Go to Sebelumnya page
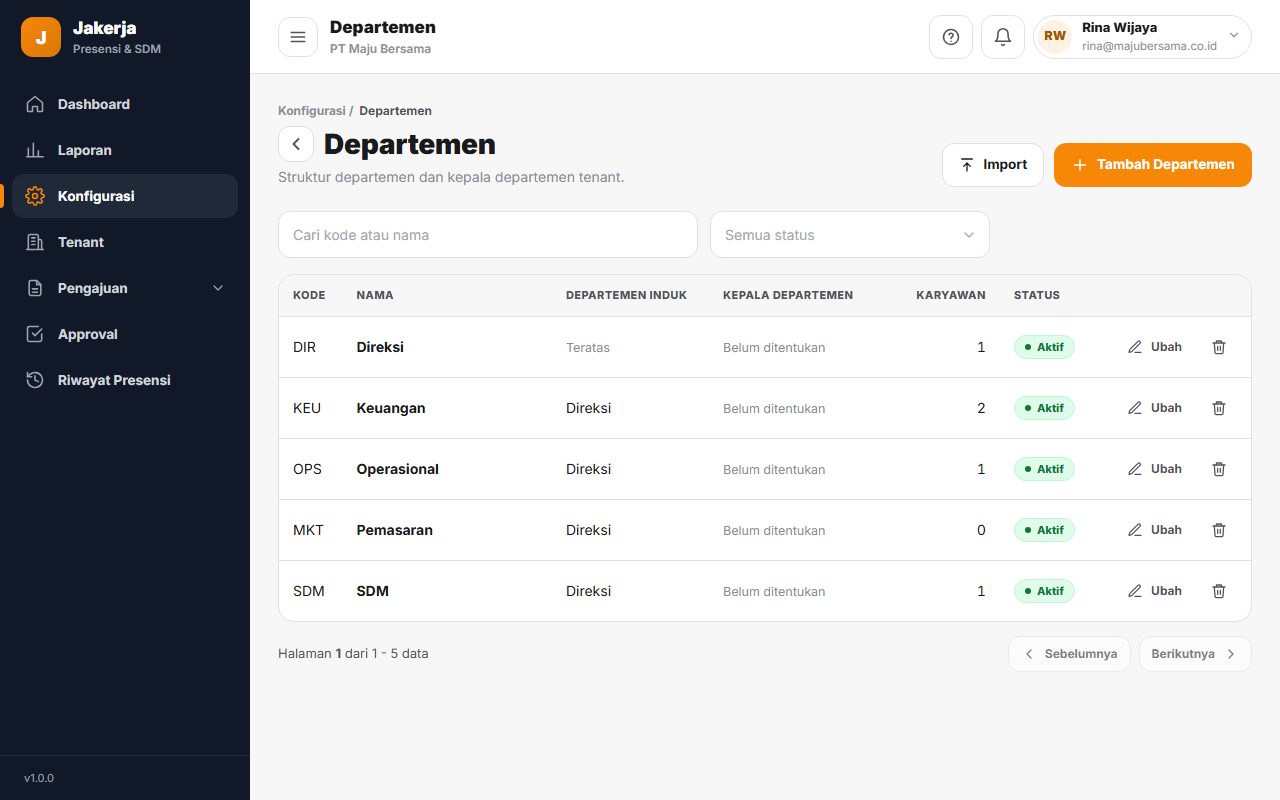The width and height of the screenshot is (1280, 800). click(1069, 654)
